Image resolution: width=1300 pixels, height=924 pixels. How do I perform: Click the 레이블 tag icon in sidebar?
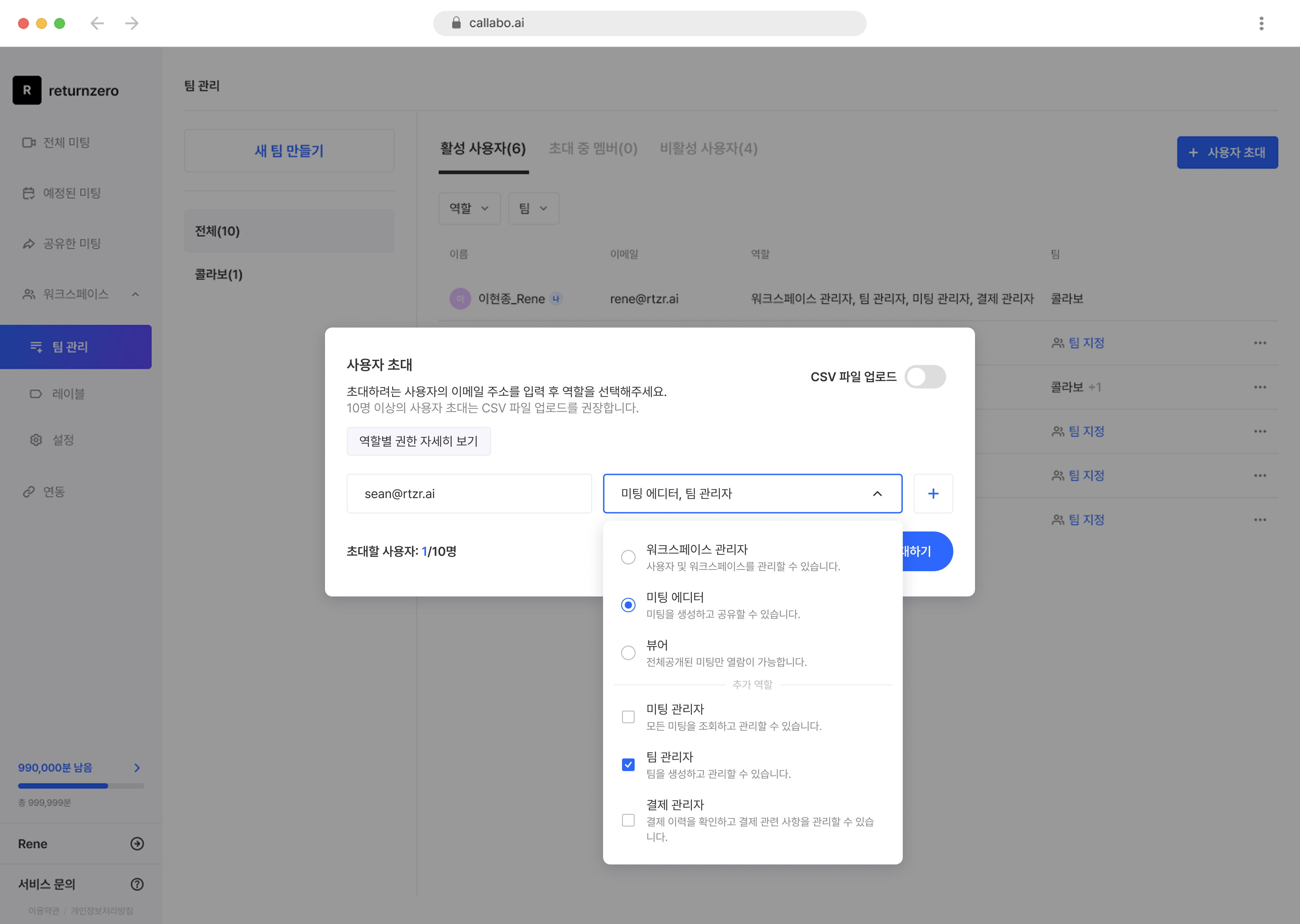36,394
